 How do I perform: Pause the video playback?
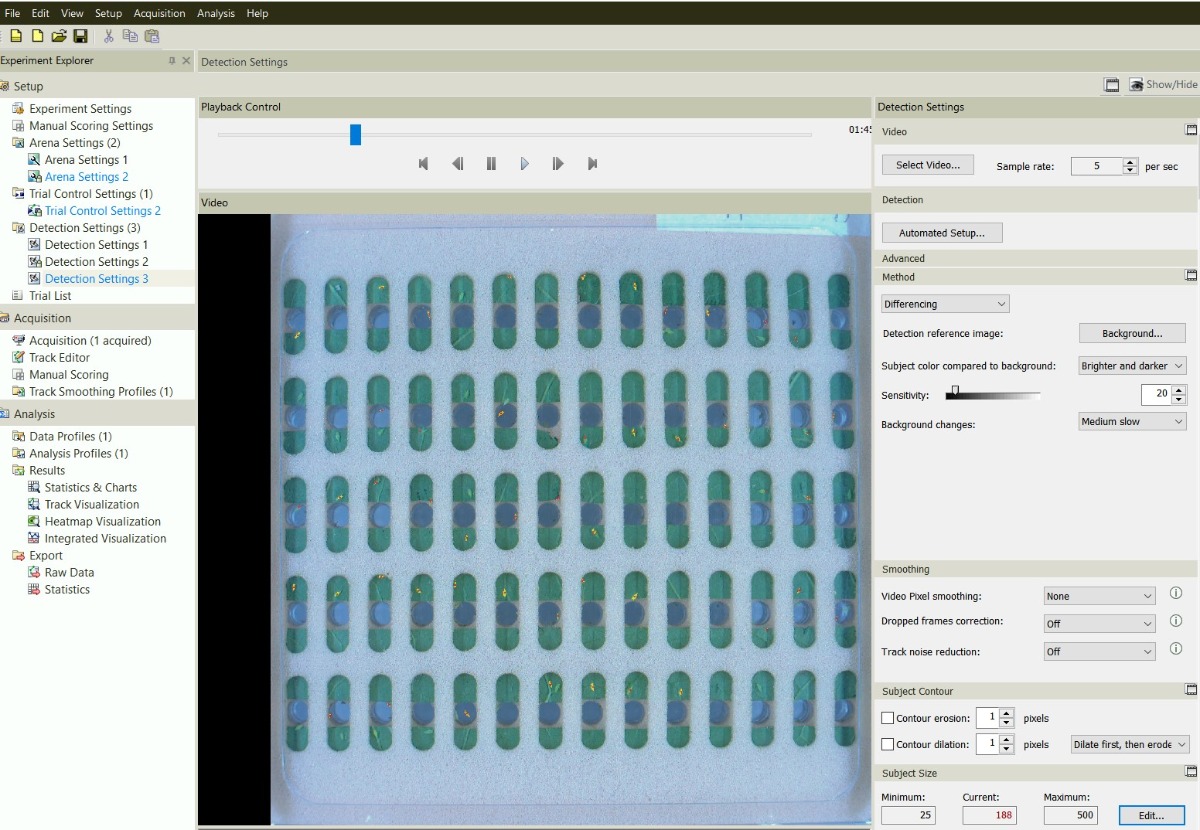(491, 164)
